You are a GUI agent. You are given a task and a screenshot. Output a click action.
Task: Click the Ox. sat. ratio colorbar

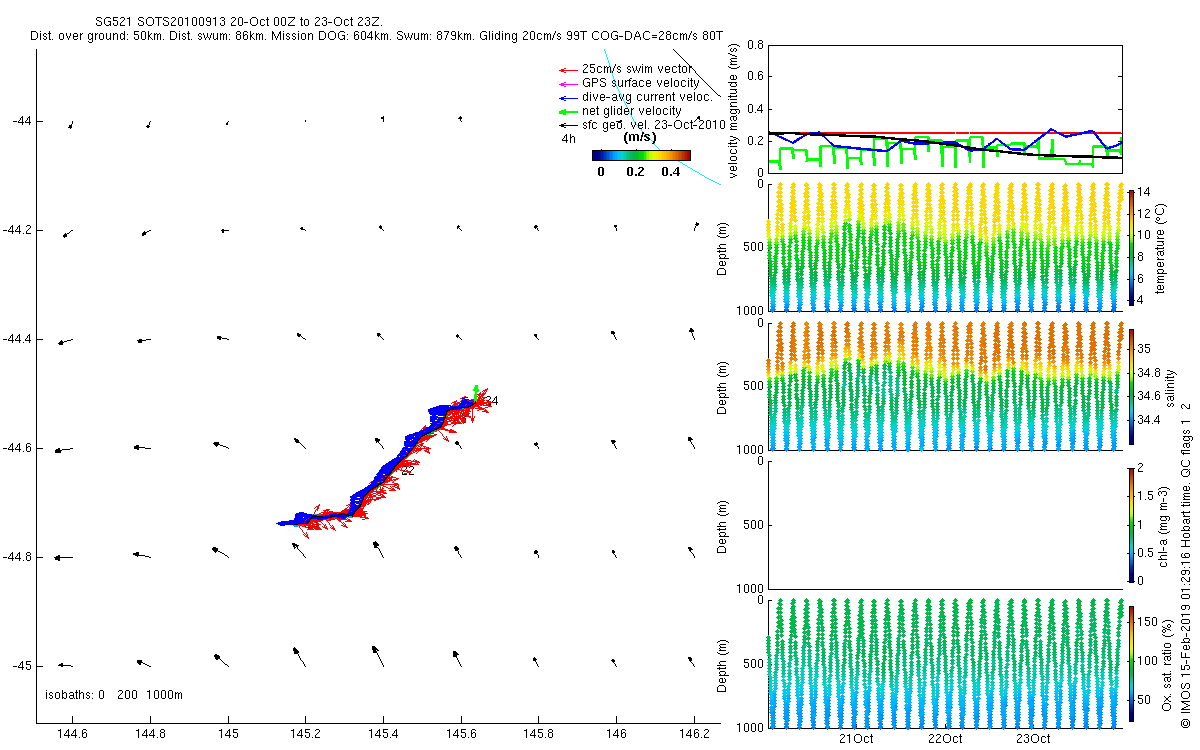1131,663
